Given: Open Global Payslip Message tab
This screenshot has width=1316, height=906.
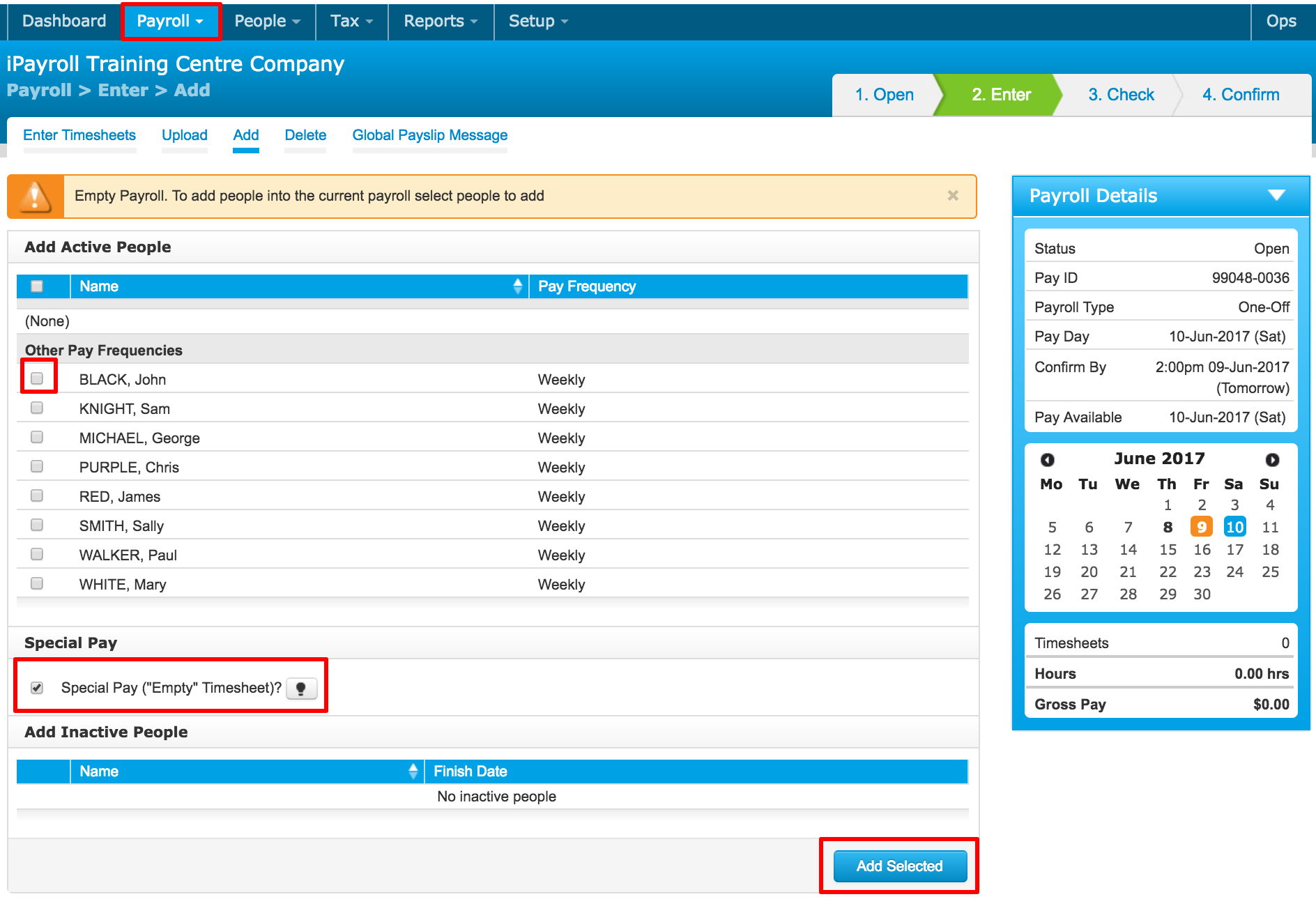Looking at the screenshot, I should point(430,135).
